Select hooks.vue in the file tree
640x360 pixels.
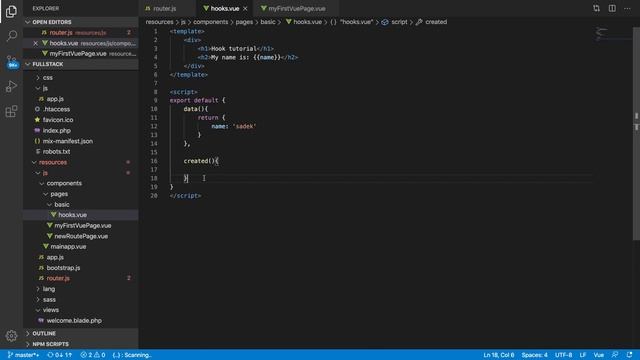click(x=72, y=215)
